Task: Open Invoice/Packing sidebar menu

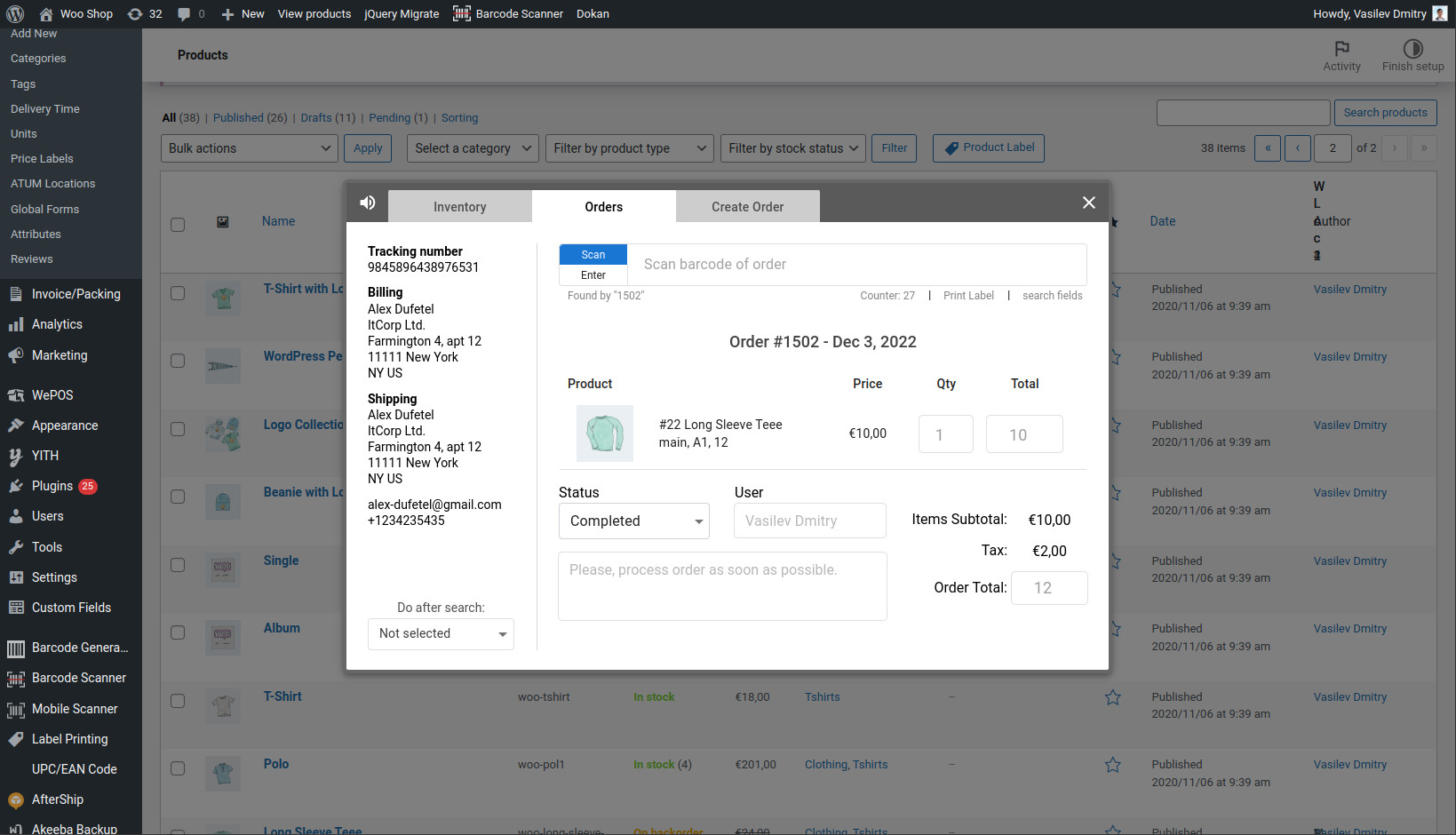Action: coord(71,294)
